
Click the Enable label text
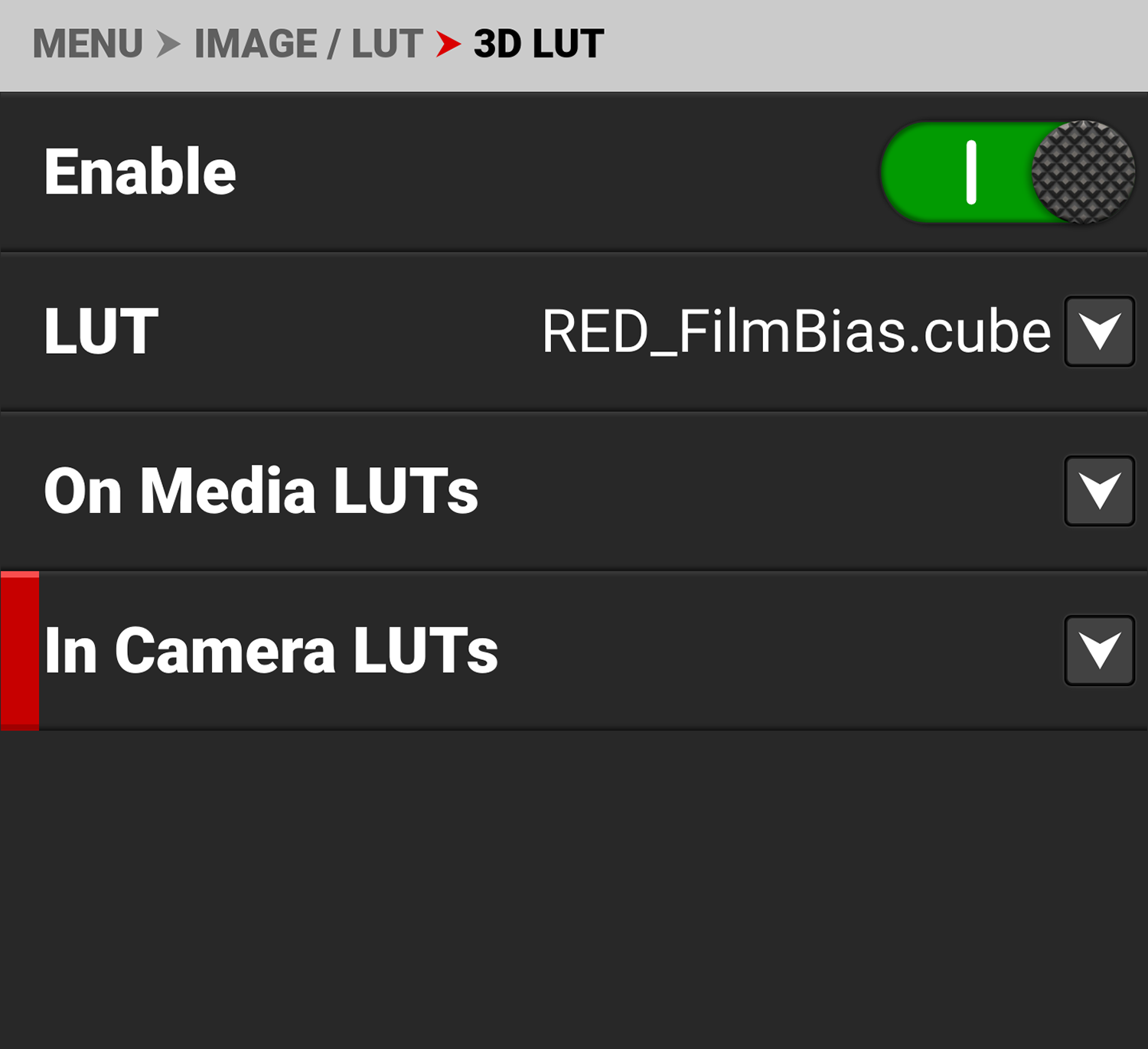(x=140, y=172)
